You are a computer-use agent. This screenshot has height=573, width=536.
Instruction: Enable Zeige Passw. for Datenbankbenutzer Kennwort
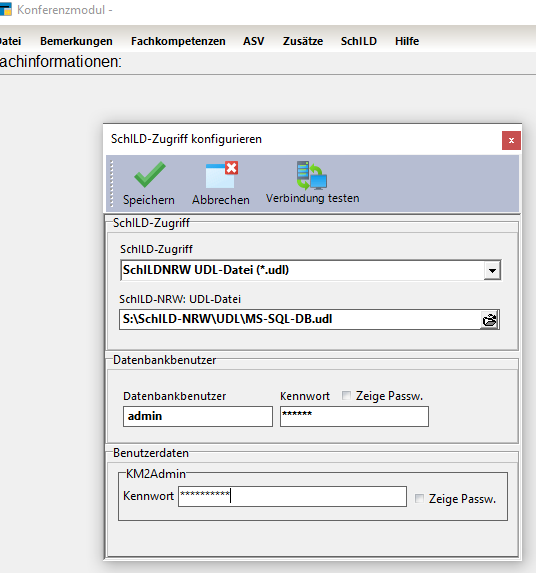pyautogui.click(x=346, y=396)
